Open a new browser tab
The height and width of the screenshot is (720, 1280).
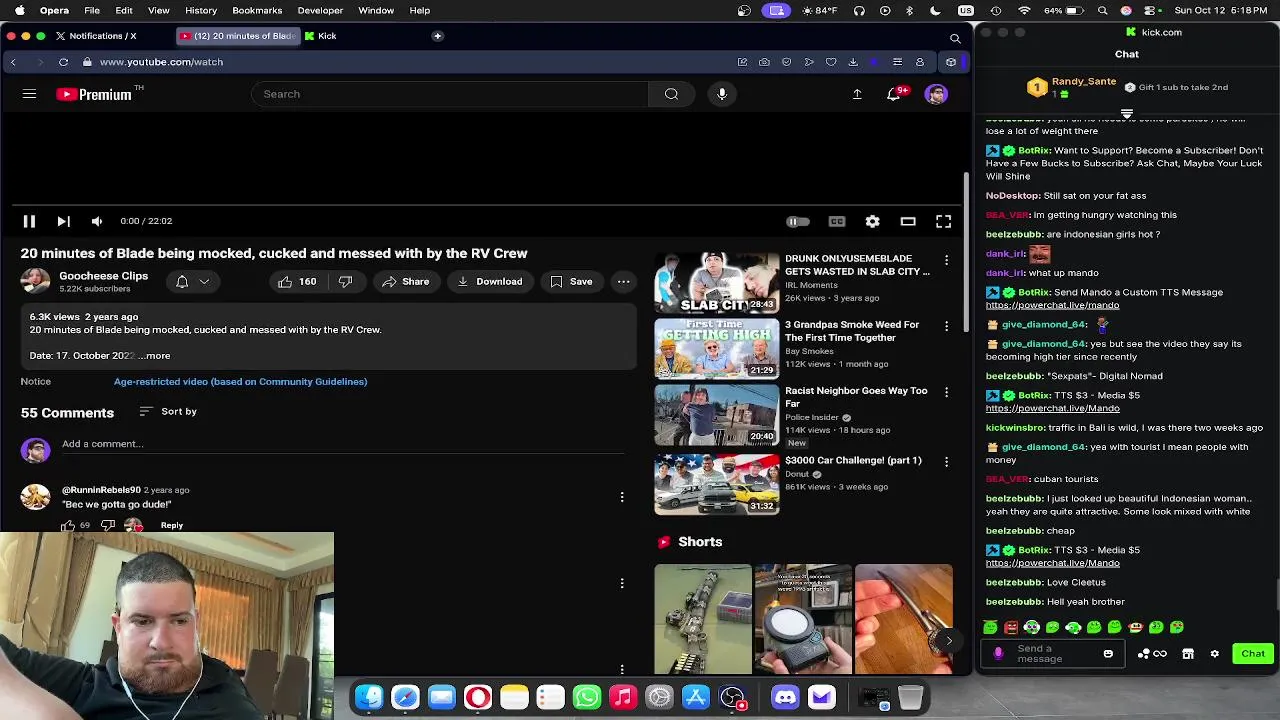(x=437, y=36)
